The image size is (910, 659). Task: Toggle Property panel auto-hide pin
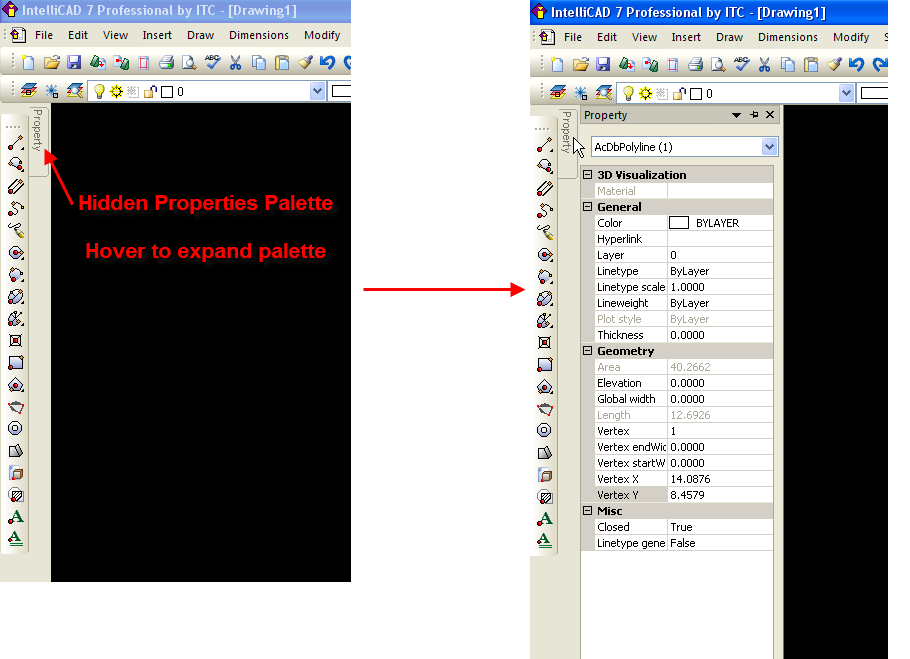[x=754, y=115]
